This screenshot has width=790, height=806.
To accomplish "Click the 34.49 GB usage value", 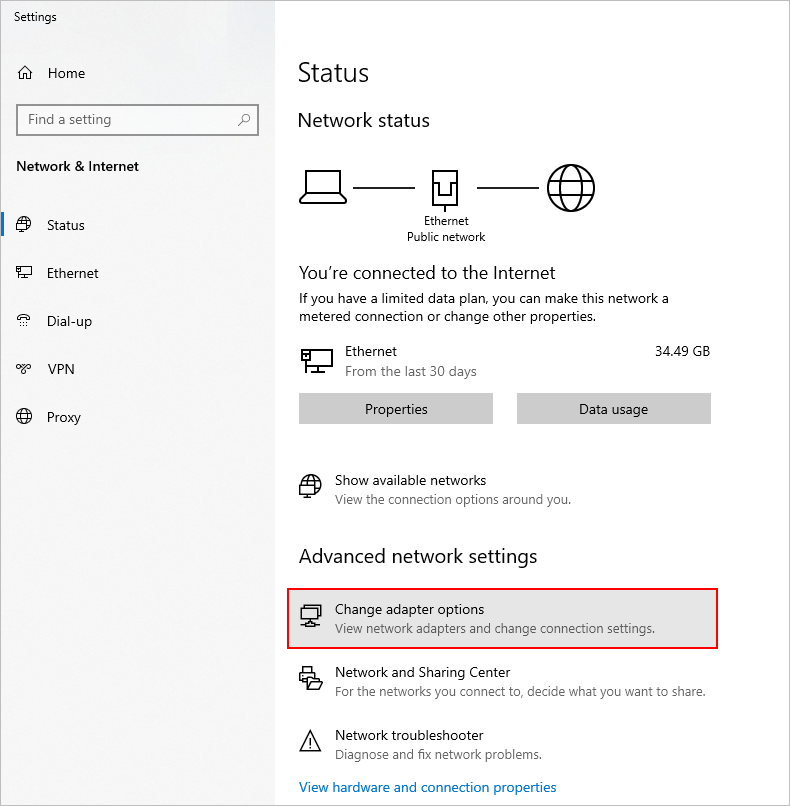I will click(x=682, y=351).
